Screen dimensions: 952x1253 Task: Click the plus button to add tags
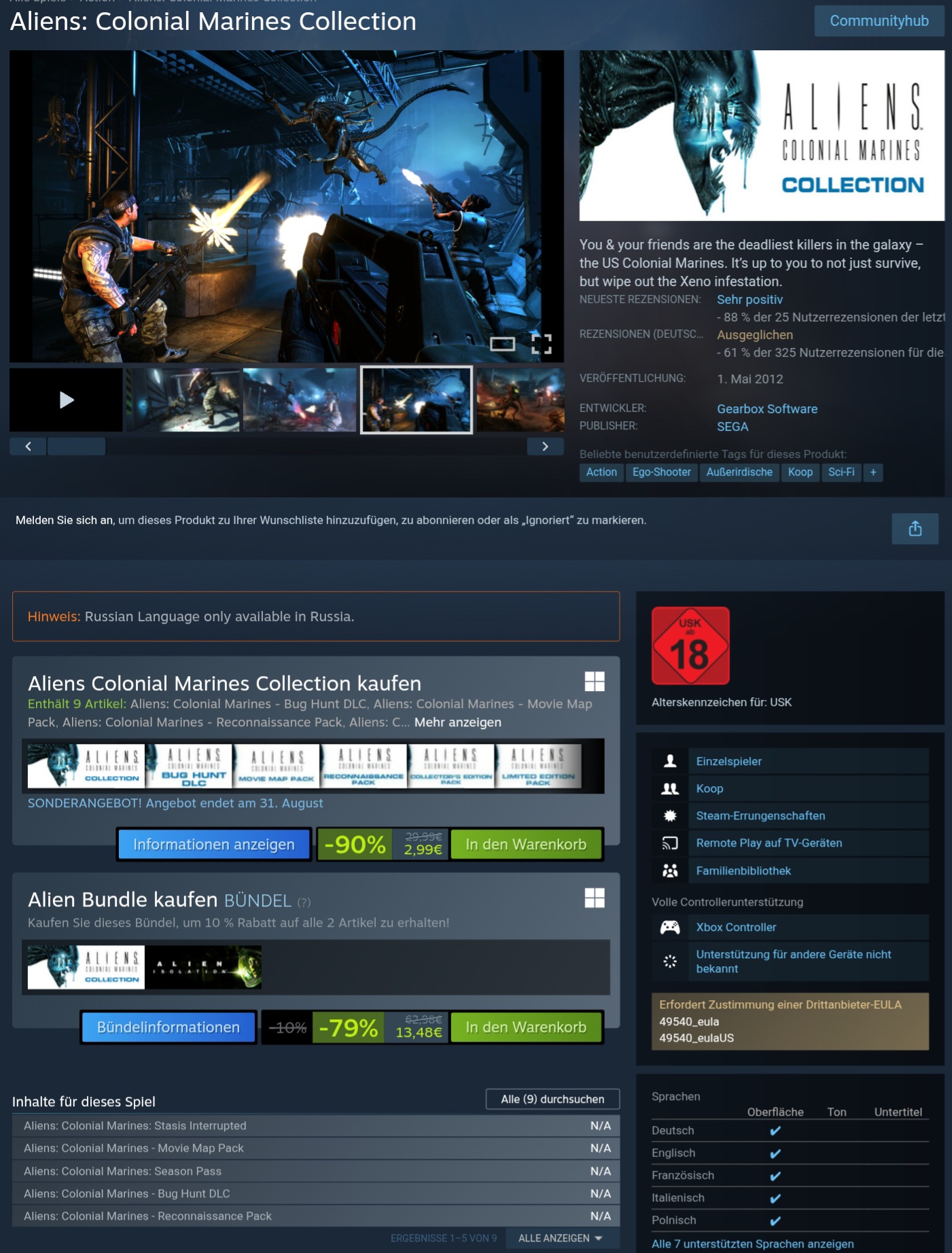873,472
